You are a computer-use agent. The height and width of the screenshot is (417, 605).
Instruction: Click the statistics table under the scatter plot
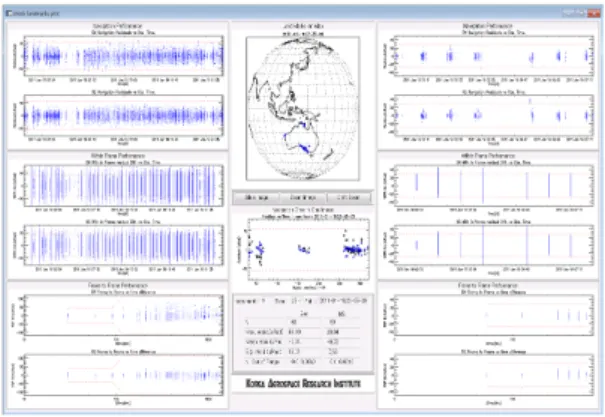[x=303, y=333]
